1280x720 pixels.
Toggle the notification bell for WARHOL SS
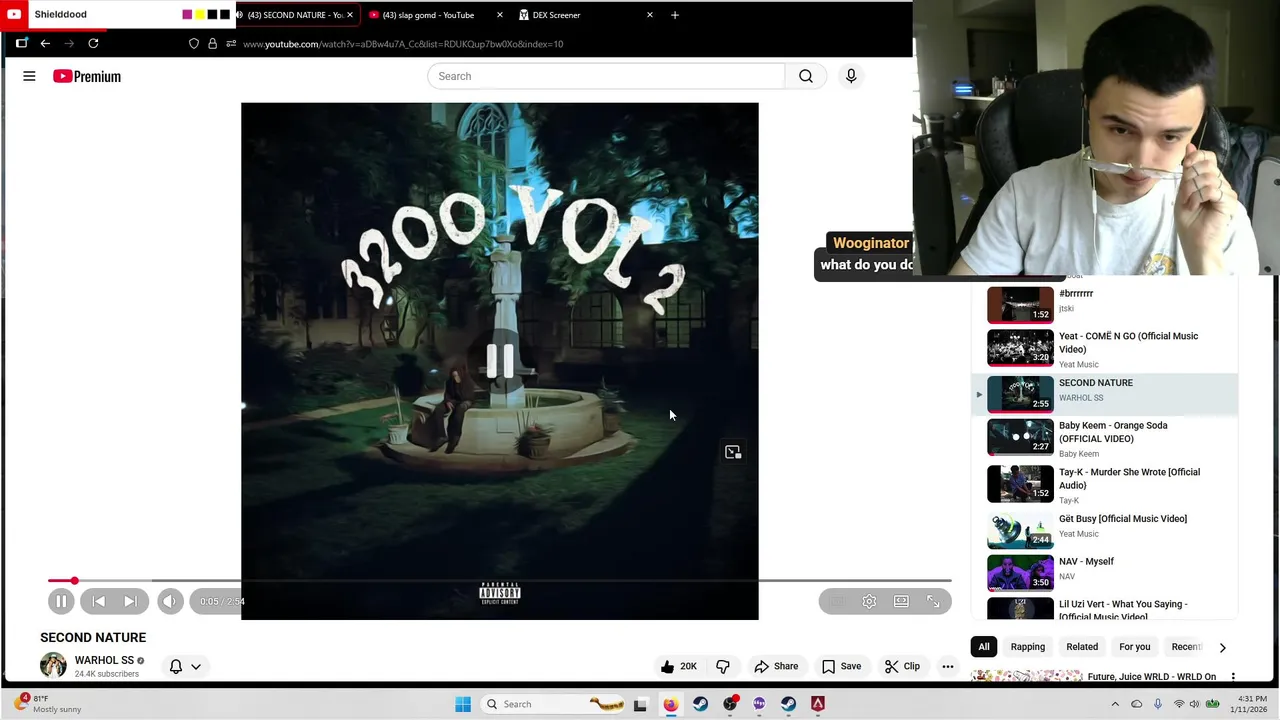176,666
